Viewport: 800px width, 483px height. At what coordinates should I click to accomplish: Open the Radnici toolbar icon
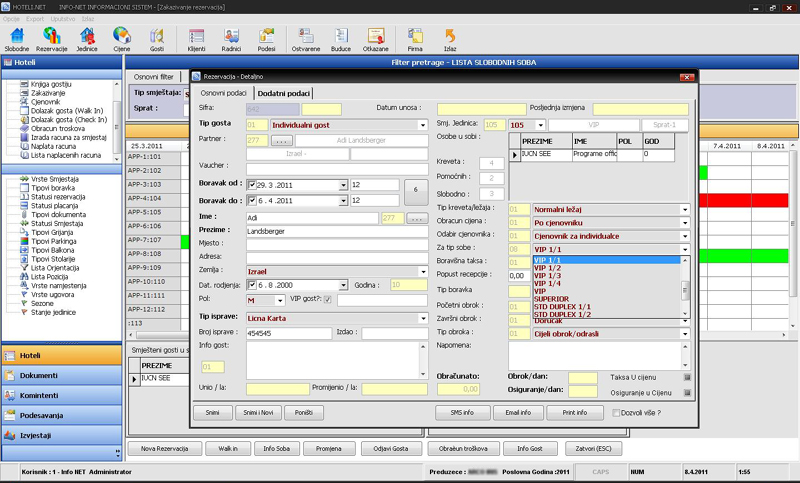(231, 39)
